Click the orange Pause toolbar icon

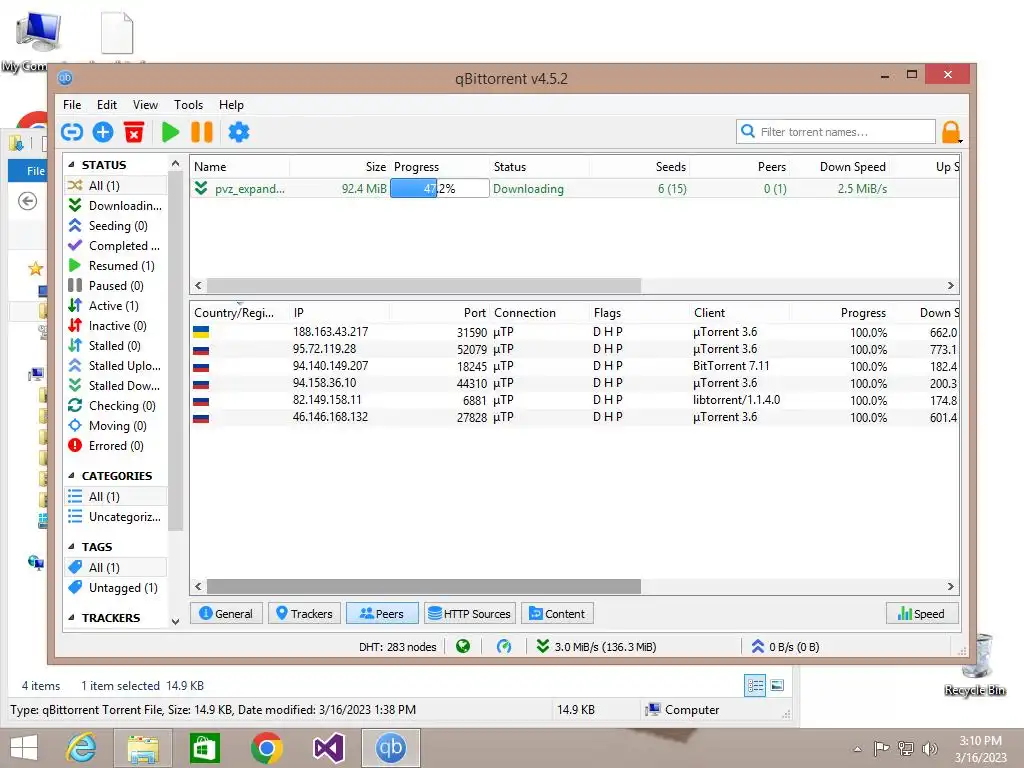202,133
